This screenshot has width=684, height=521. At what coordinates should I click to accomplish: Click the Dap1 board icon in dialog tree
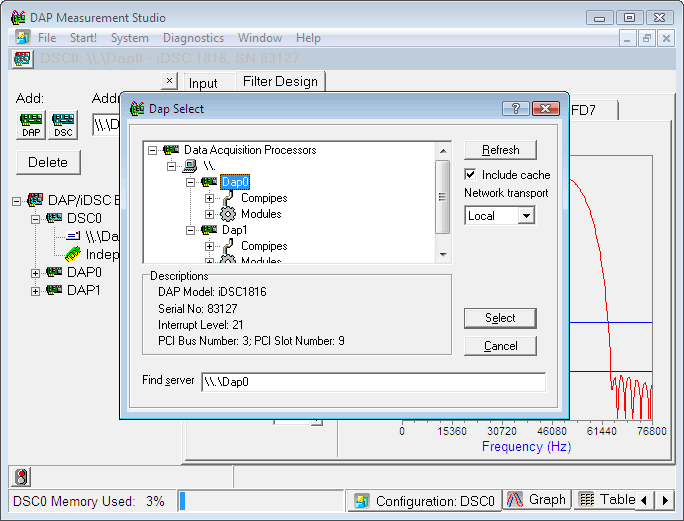(209, 230)
